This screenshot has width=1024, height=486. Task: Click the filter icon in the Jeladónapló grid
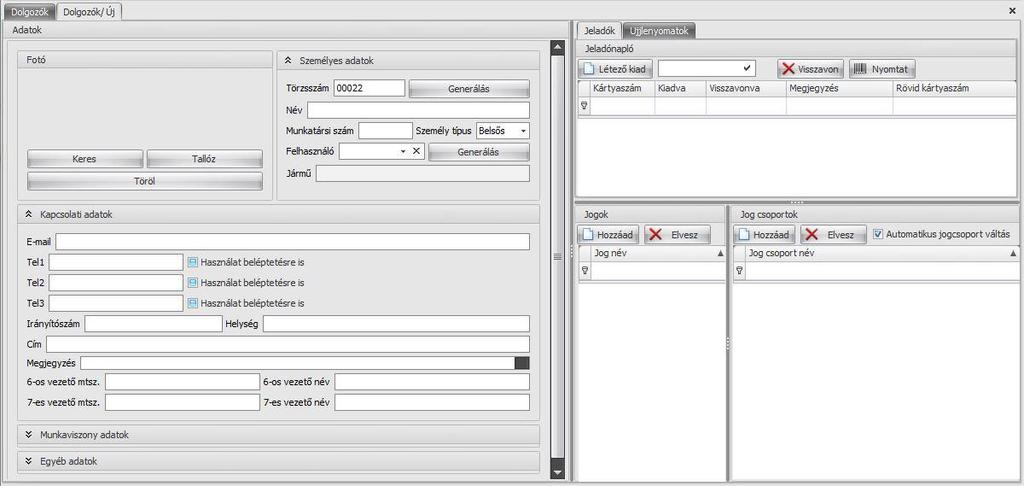[x=584, y=106]
